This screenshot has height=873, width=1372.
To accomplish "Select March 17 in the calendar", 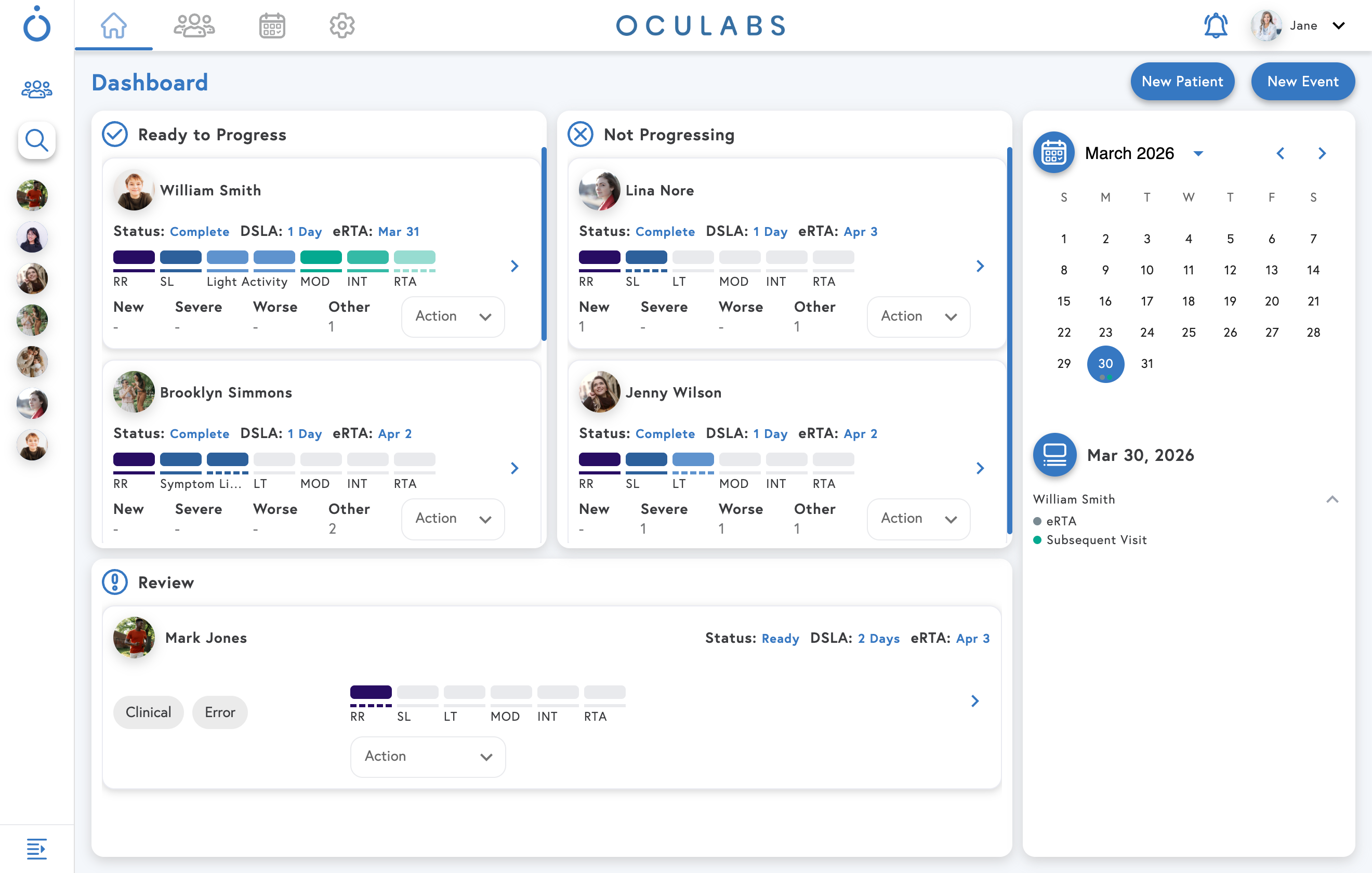I will (1147, 301).
